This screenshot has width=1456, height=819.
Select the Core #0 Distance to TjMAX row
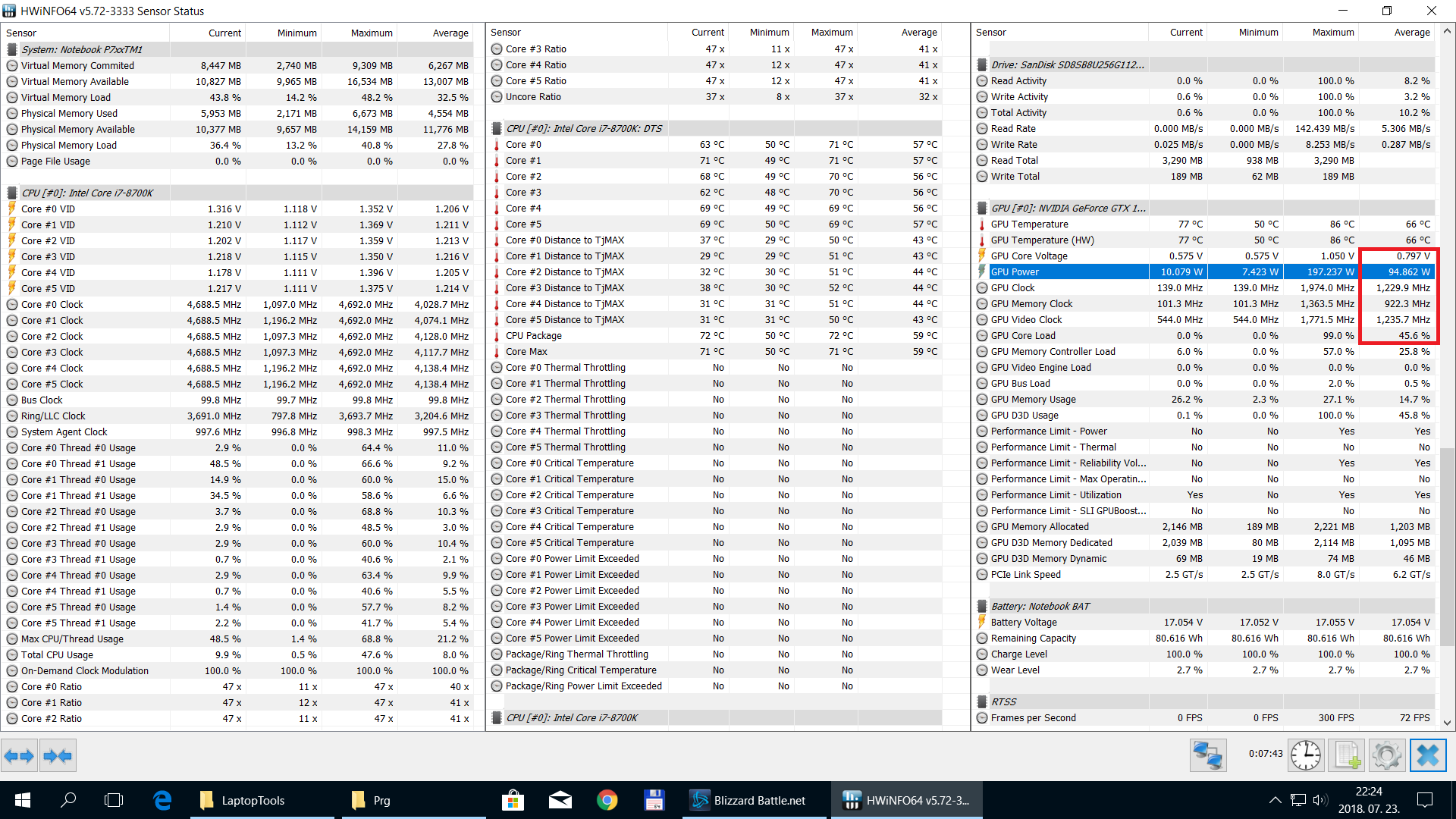click(716, 240)
